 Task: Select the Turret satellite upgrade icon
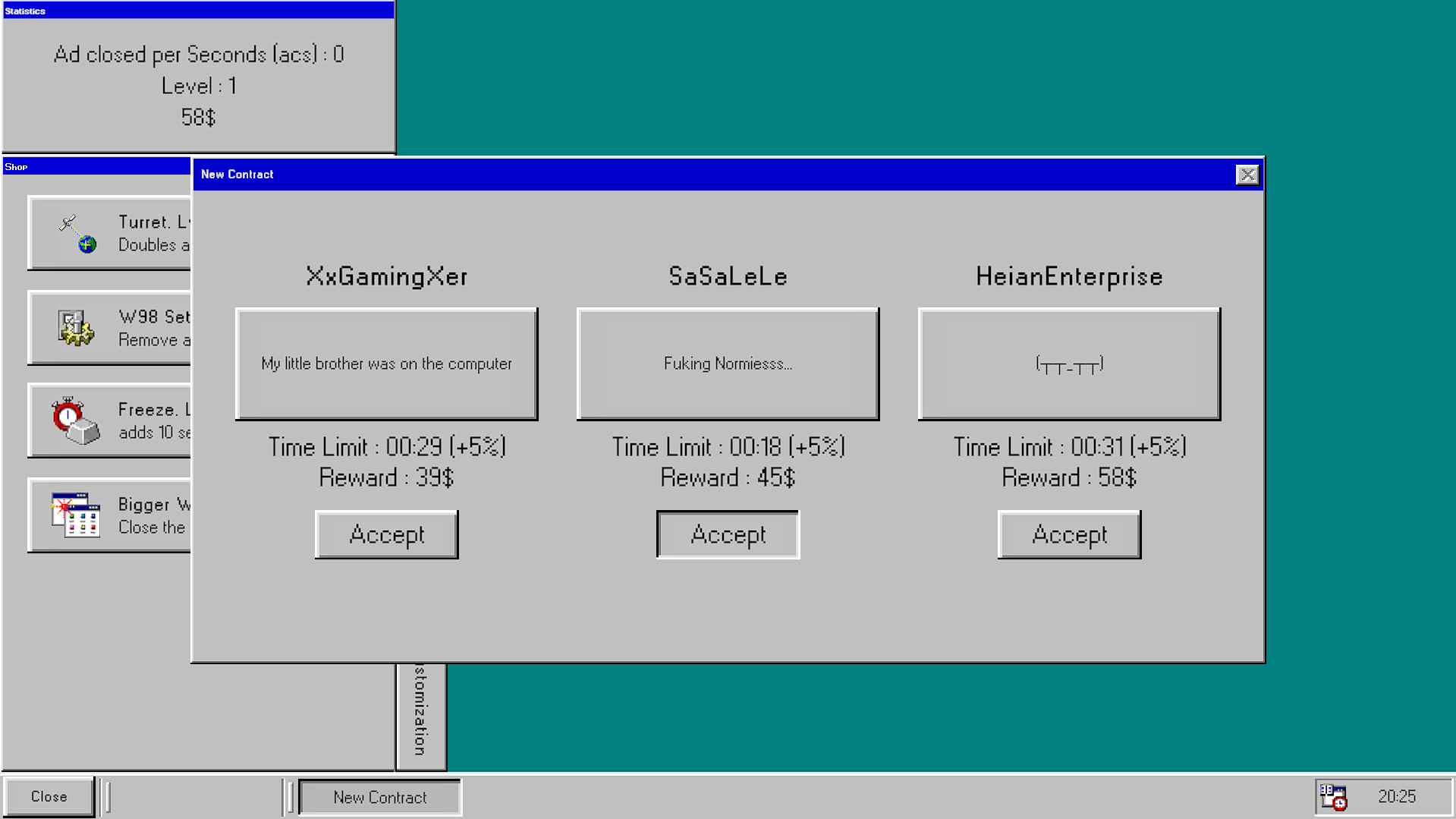pos(75,233)
